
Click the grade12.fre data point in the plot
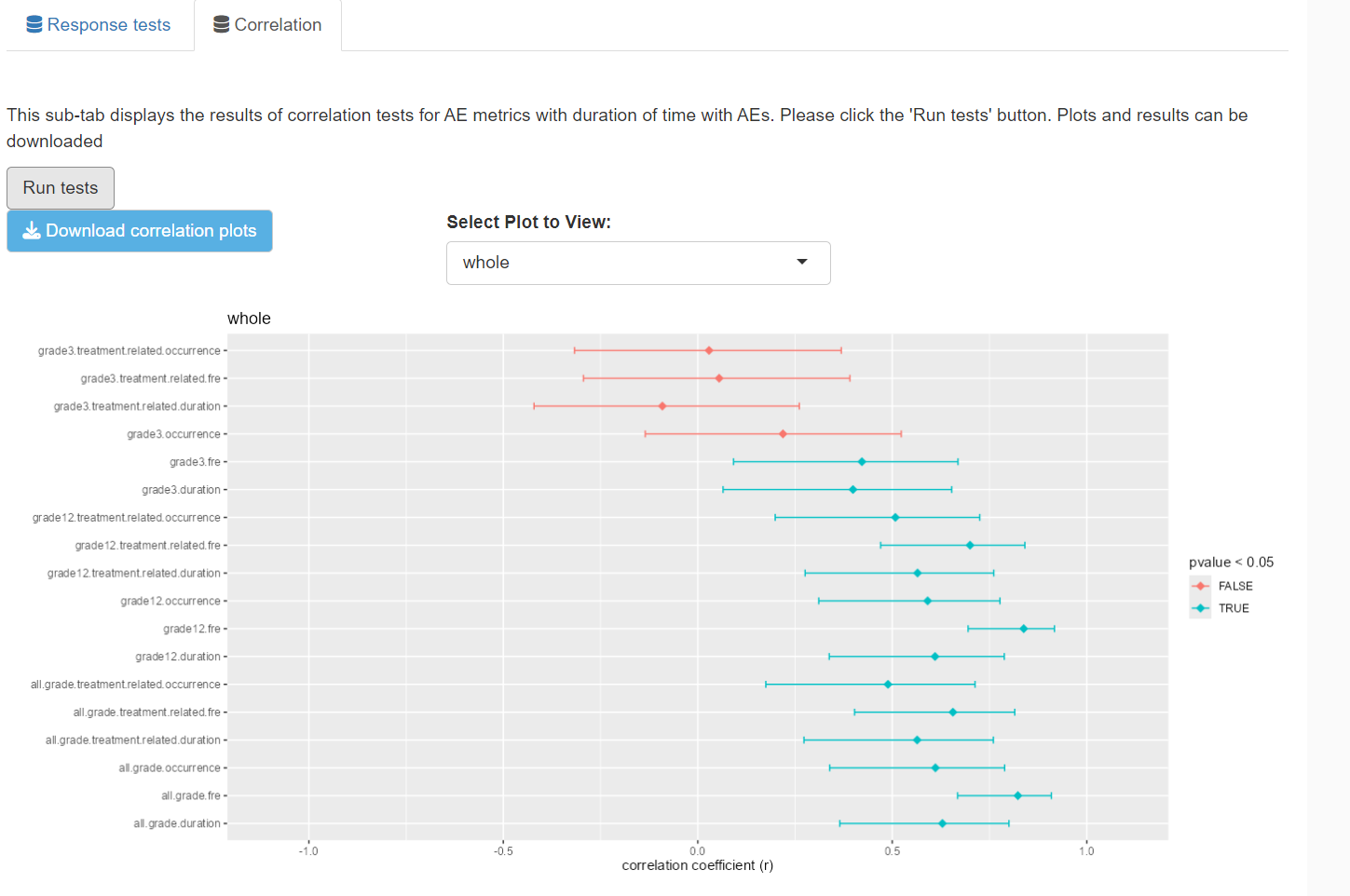1024,629
